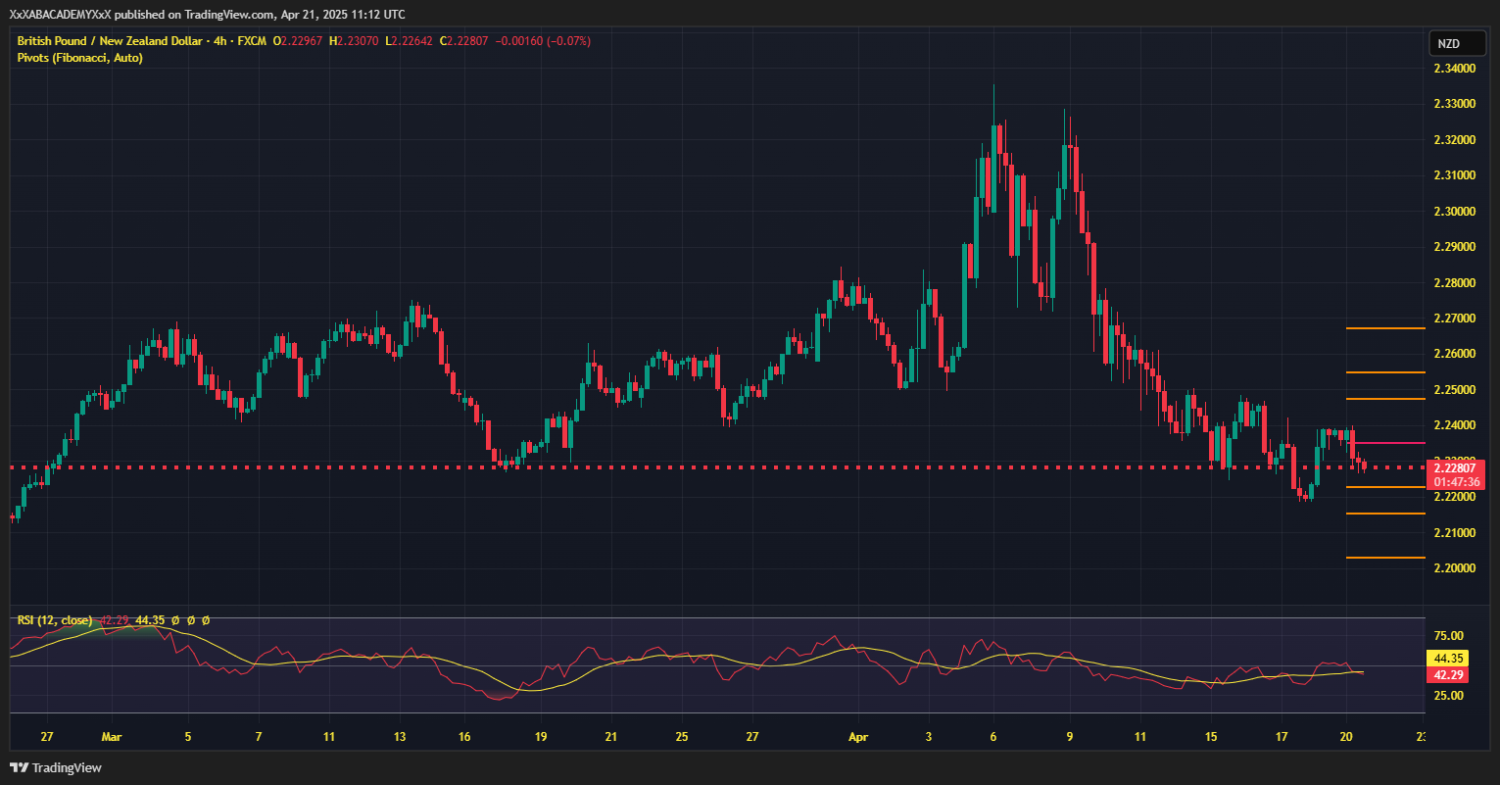This screenshot has height=785, width=1500.
Task: Click the RSI 25.00 scale label
Action: [x=1449, y=694]
